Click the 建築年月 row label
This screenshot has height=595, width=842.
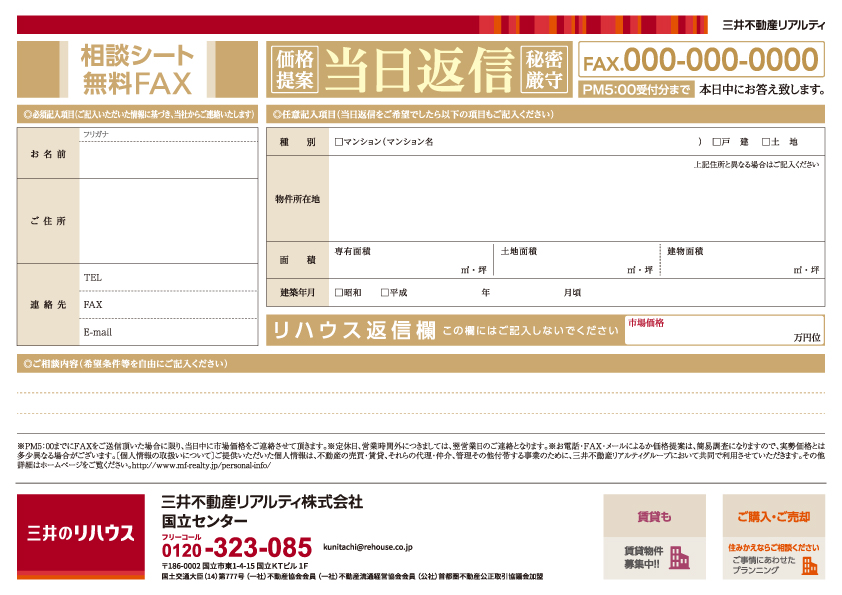coord(297,293)
